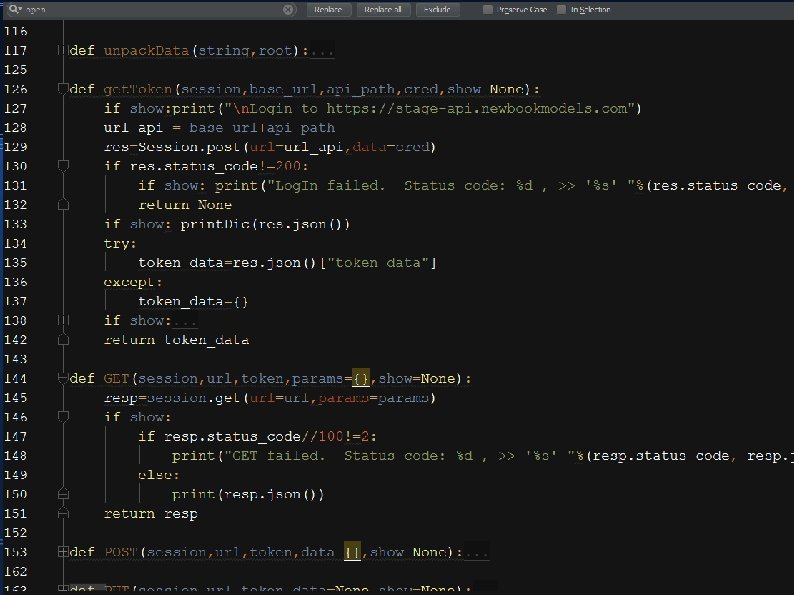Expand the ellipsis placeholder after POST definition

[477, 552]
